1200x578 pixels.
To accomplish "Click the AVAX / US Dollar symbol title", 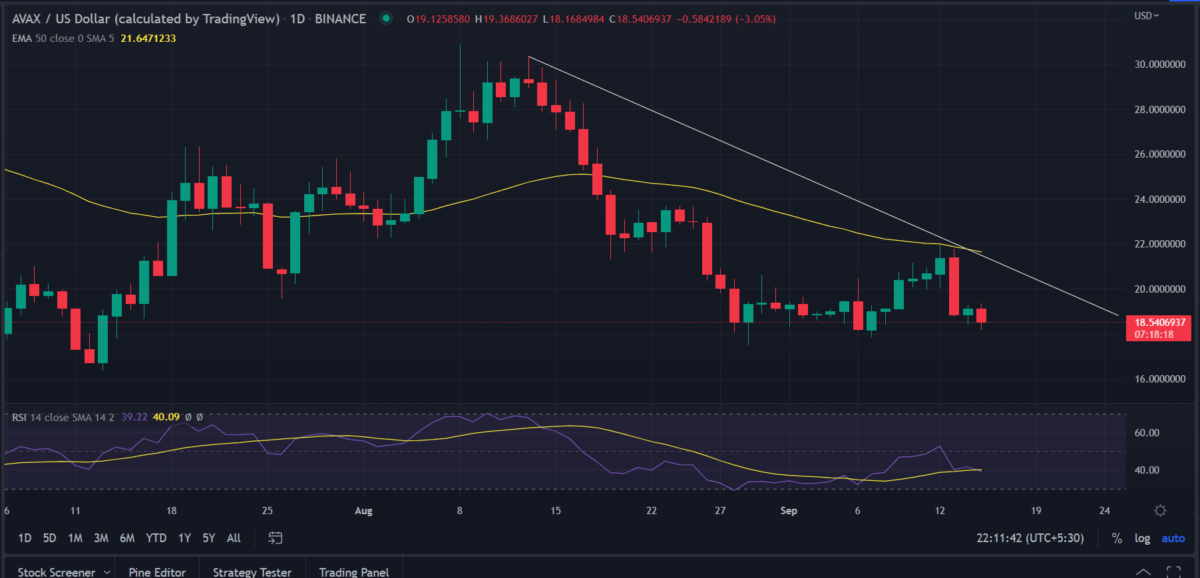I will coord(147,17).
